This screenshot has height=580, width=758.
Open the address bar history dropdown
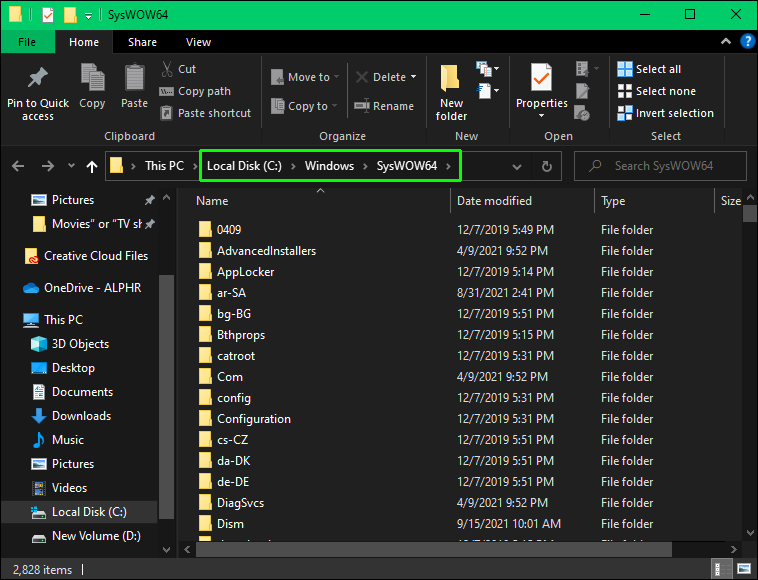click(x=516, y=166)
